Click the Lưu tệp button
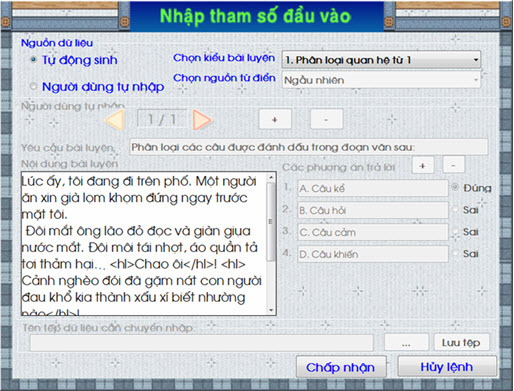514x391 pixels. point(462,342)
